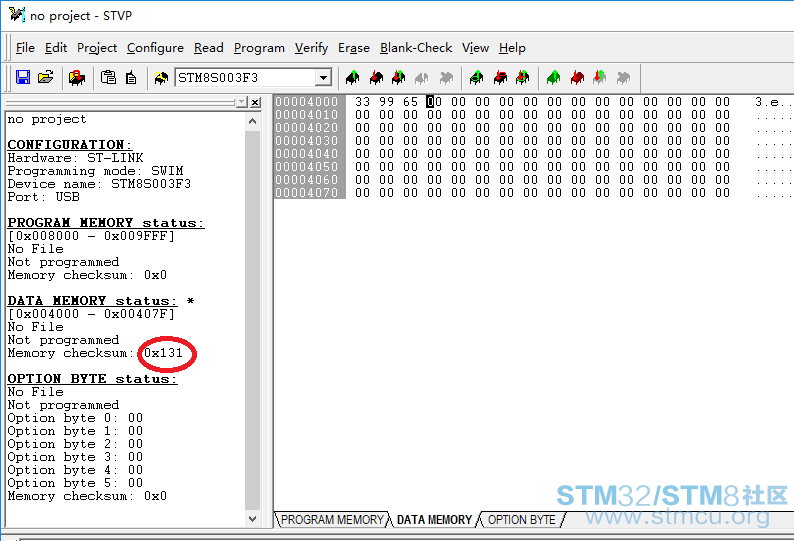
Task: Click the Save floppy disk icon
Action: 23,78
